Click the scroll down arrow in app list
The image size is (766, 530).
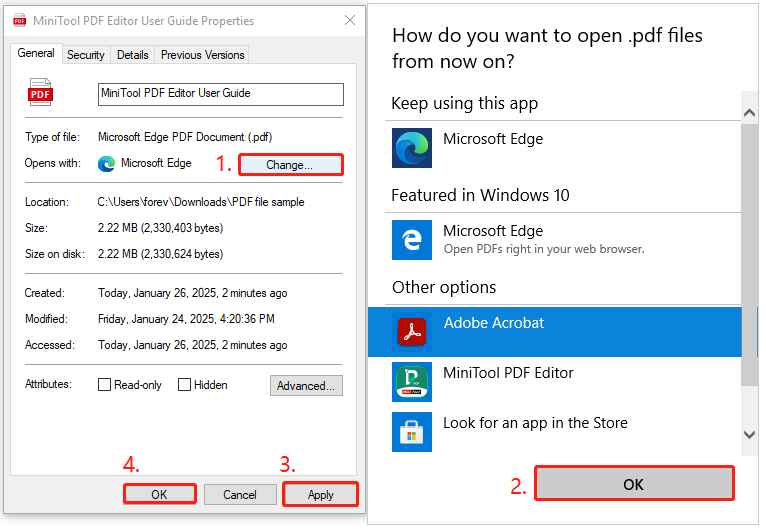coord(749,434)
